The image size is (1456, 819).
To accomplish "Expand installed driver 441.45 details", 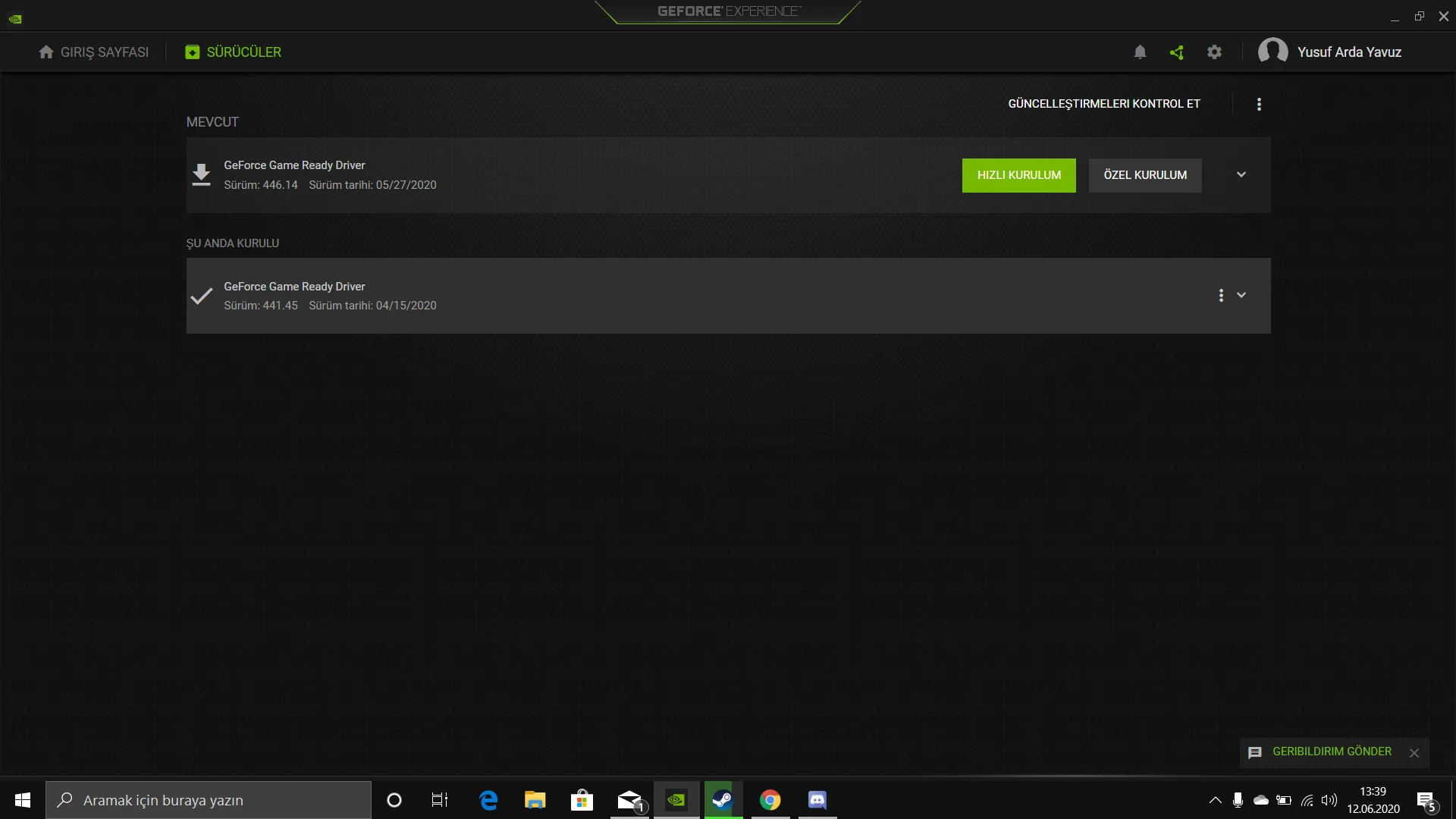I will click(x=1241, y=295).
